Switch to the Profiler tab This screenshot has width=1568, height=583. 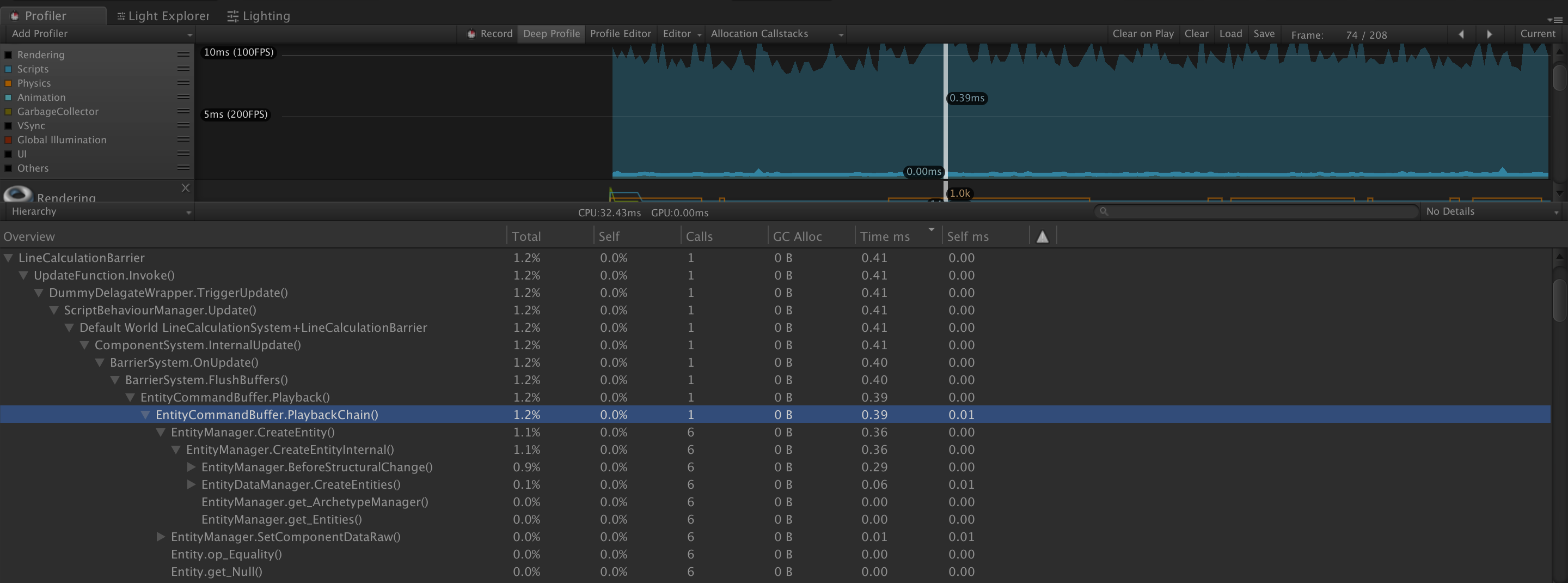pyautogui.click(x=53, y=16)
